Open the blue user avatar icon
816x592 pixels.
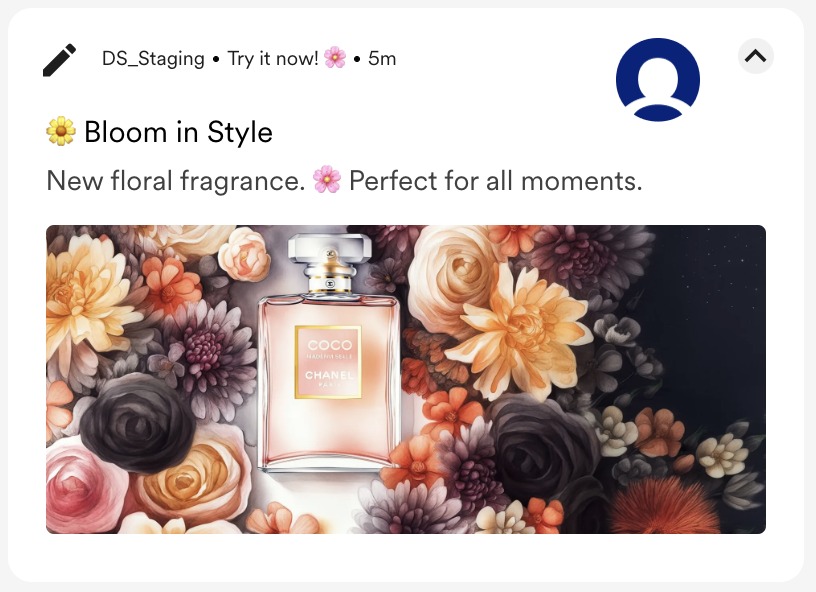coord(658,80)
